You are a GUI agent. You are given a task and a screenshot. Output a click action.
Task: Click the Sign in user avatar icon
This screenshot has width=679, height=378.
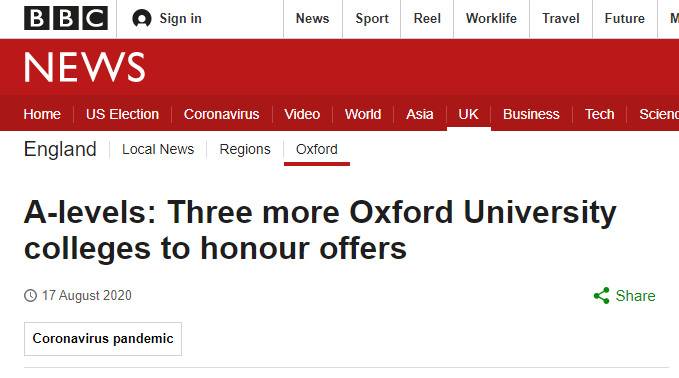pyautogui.click(x=142, y=19)
